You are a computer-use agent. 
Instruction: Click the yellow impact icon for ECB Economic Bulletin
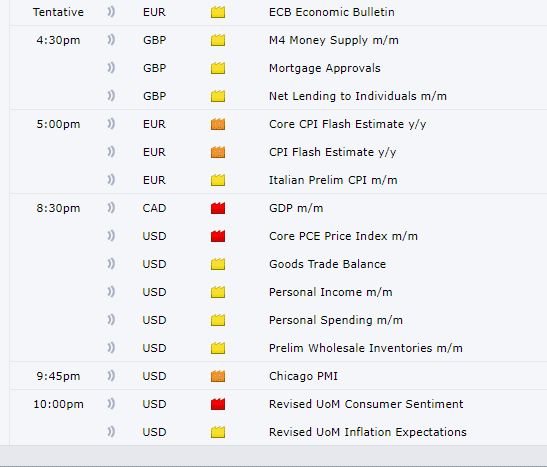coord(218,12)
